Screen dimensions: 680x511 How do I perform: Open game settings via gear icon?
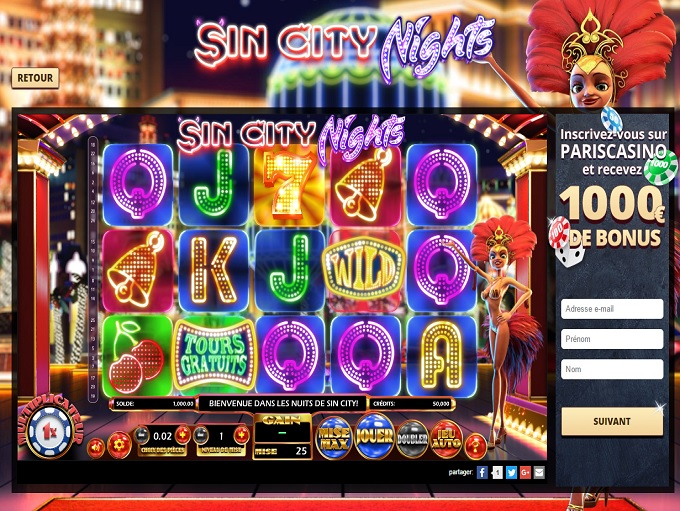(x=119, y=445)
